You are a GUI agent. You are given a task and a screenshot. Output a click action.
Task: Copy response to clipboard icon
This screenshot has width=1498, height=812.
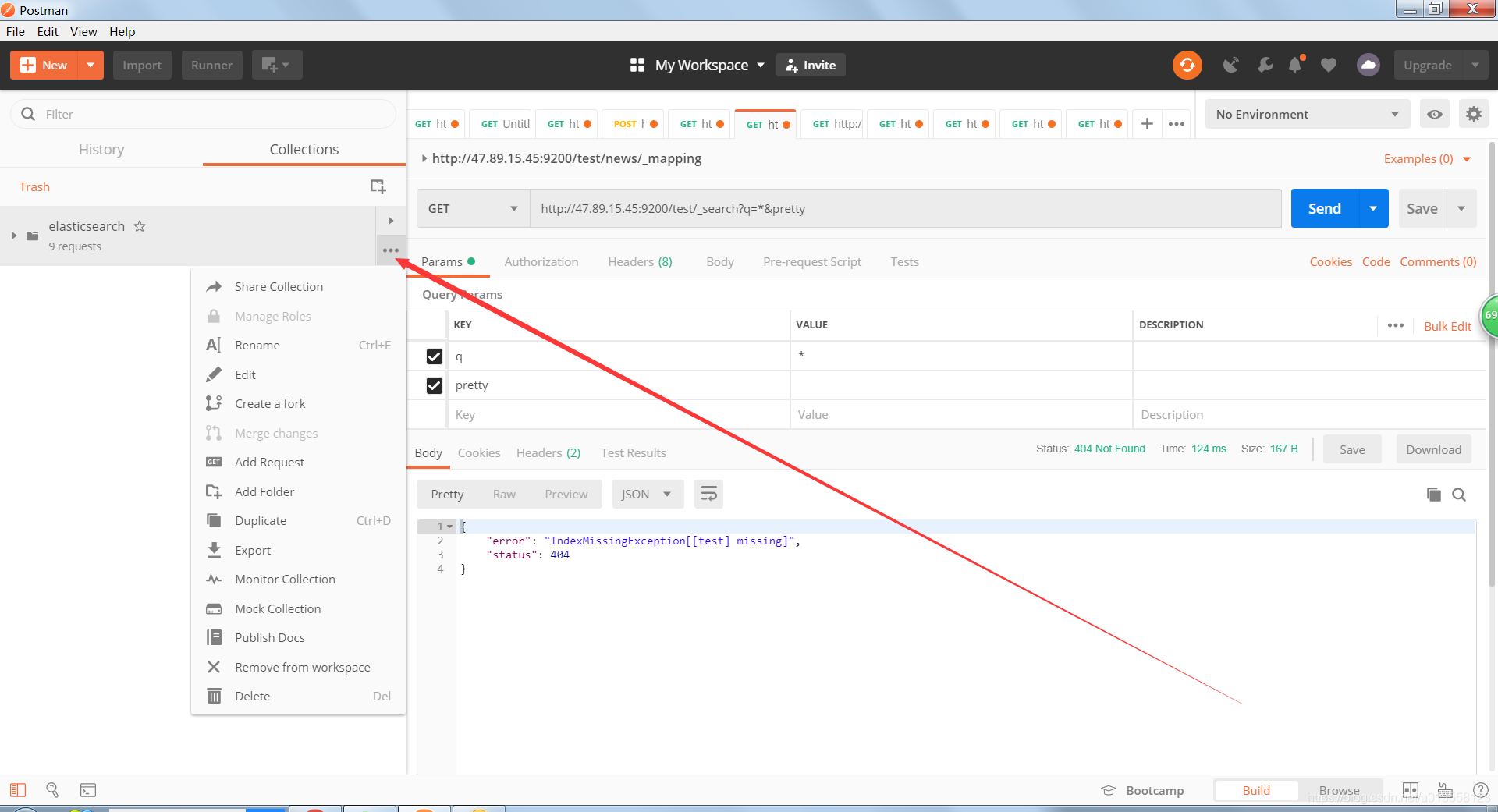(1433, 495)
